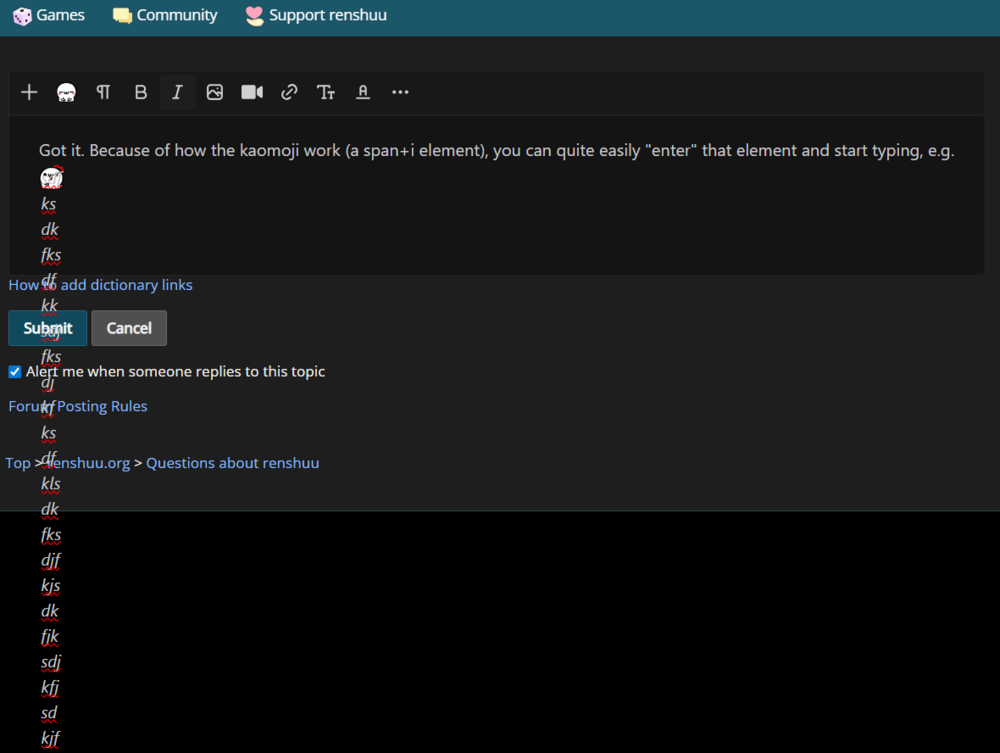Go to Support renshuu page

[316, 15]
